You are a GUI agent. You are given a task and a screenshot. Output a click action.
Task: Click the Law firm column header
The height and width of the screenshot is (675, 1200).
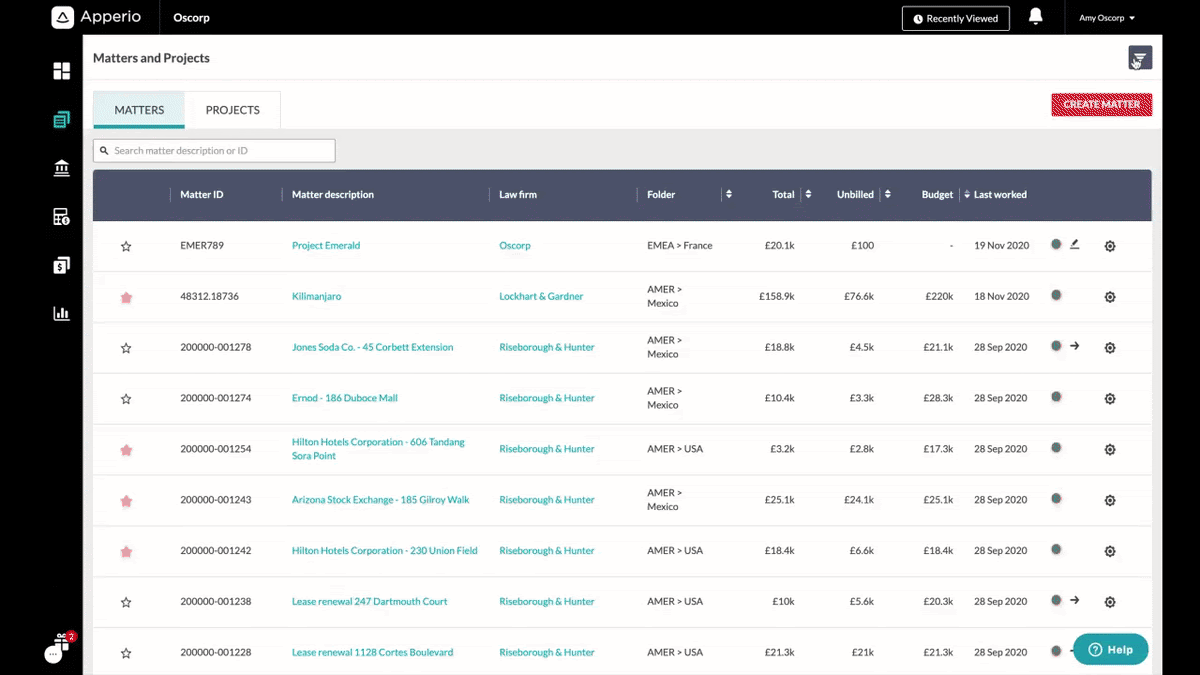point(518,194)
